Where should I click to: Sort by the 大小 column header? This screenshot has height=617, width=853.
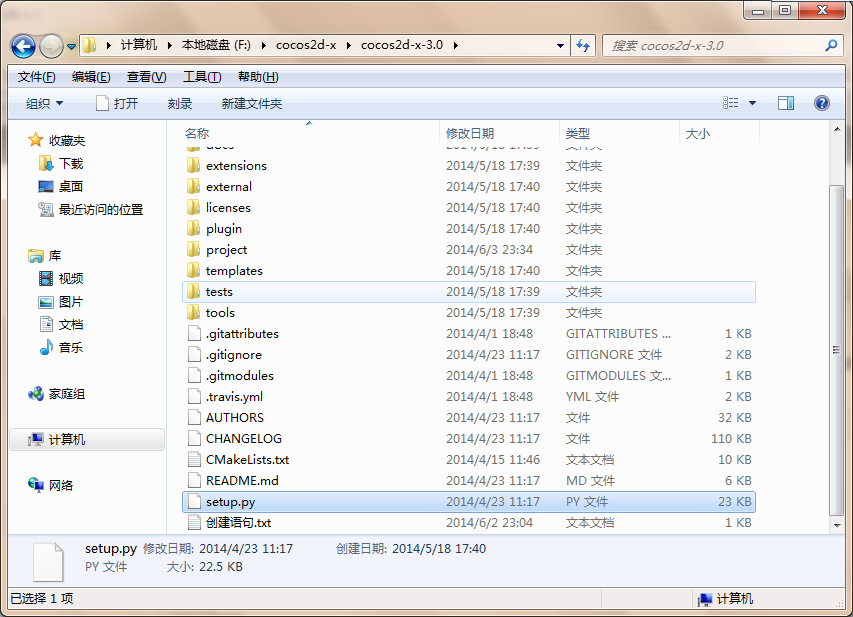pos(697,134)
